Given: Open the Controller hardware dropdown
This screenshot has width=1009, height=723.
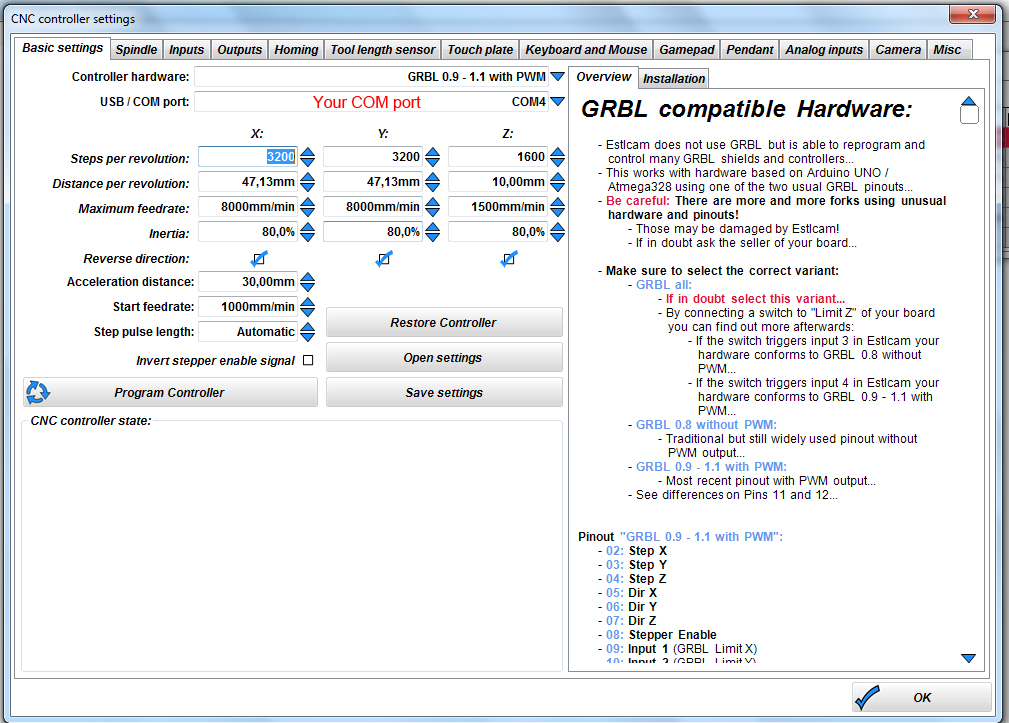Looking at the screenshot, I should (557, 77).
